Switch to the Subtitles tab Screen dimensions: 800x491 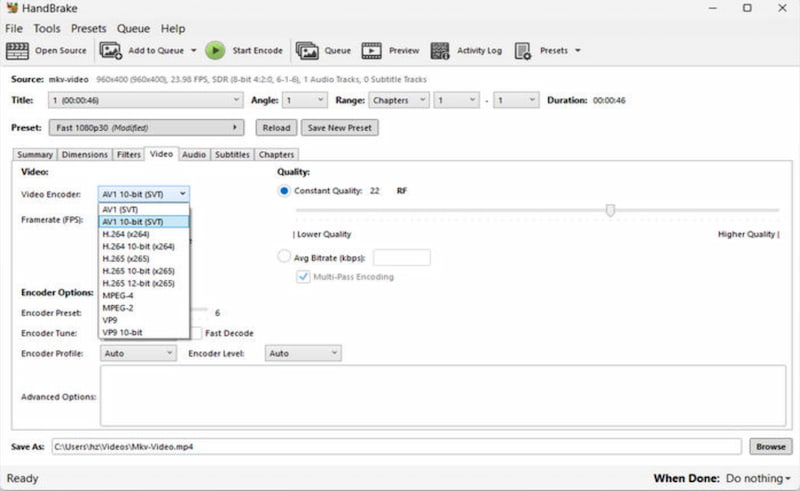point(232,155)
